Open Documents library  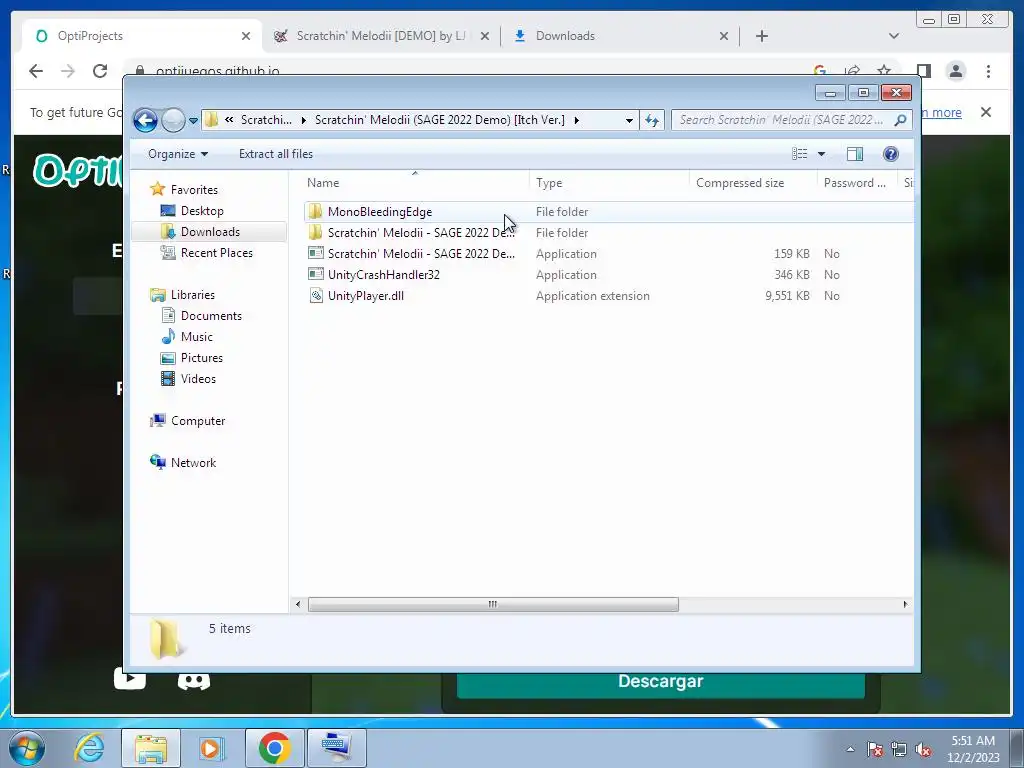(x=211, y=315)
